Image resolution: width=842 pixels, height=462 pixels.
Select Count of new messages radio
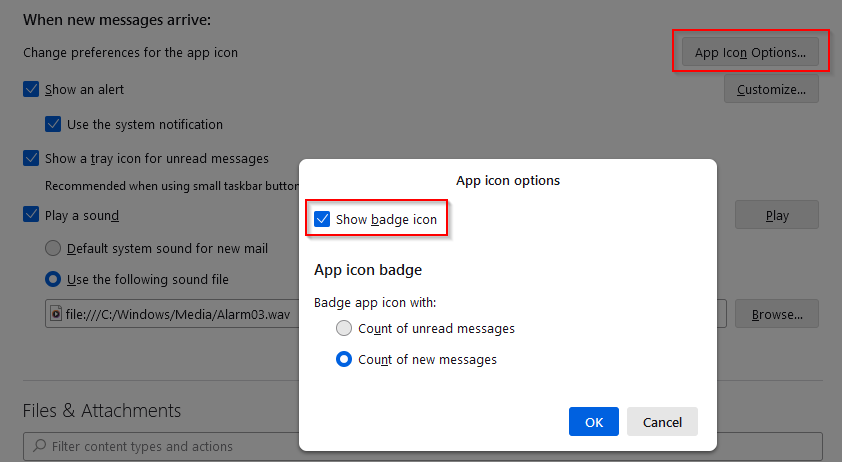click(344, 359)
